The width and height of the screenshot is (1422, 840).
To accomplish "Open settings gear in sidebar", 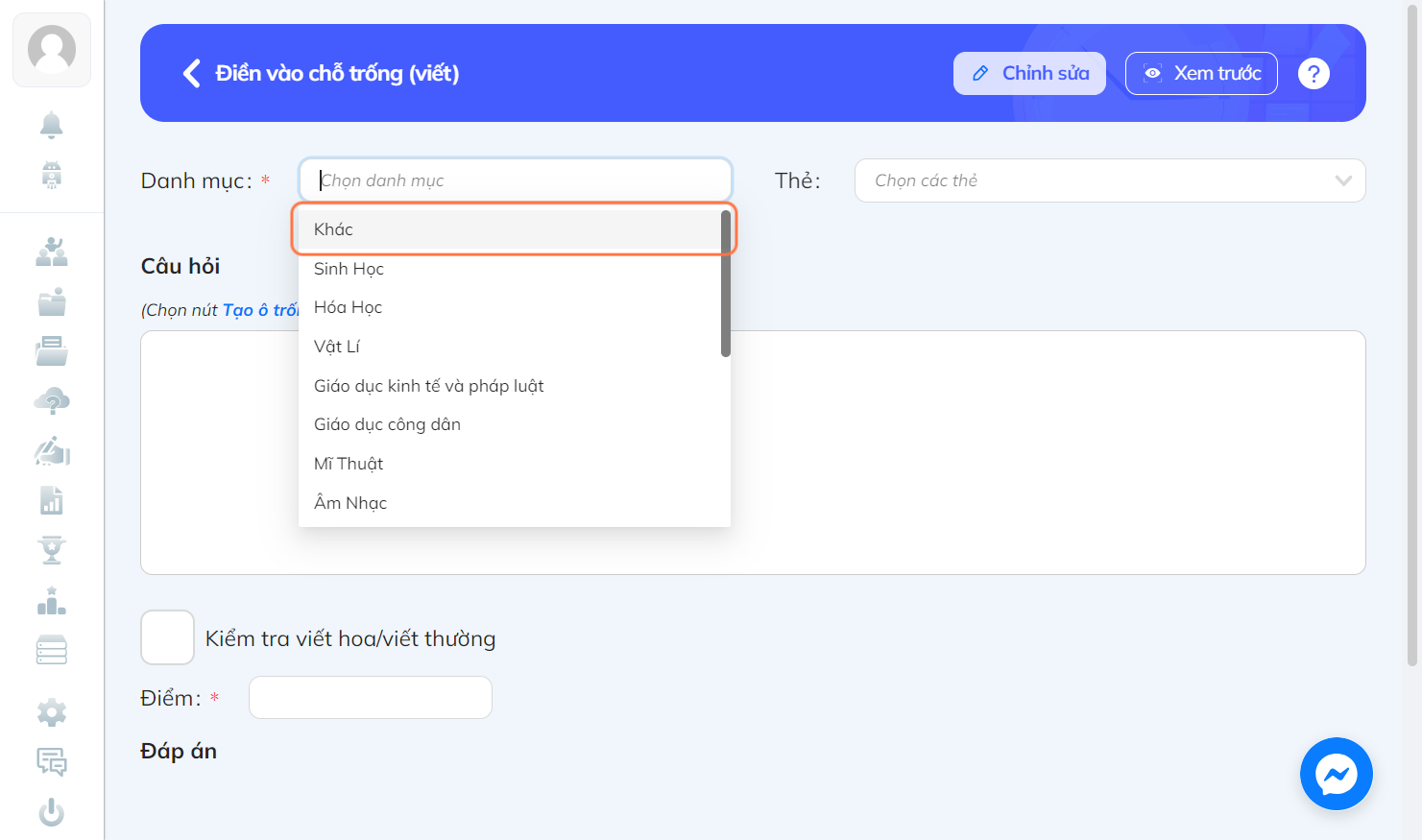I will click(x=52, y=712).
